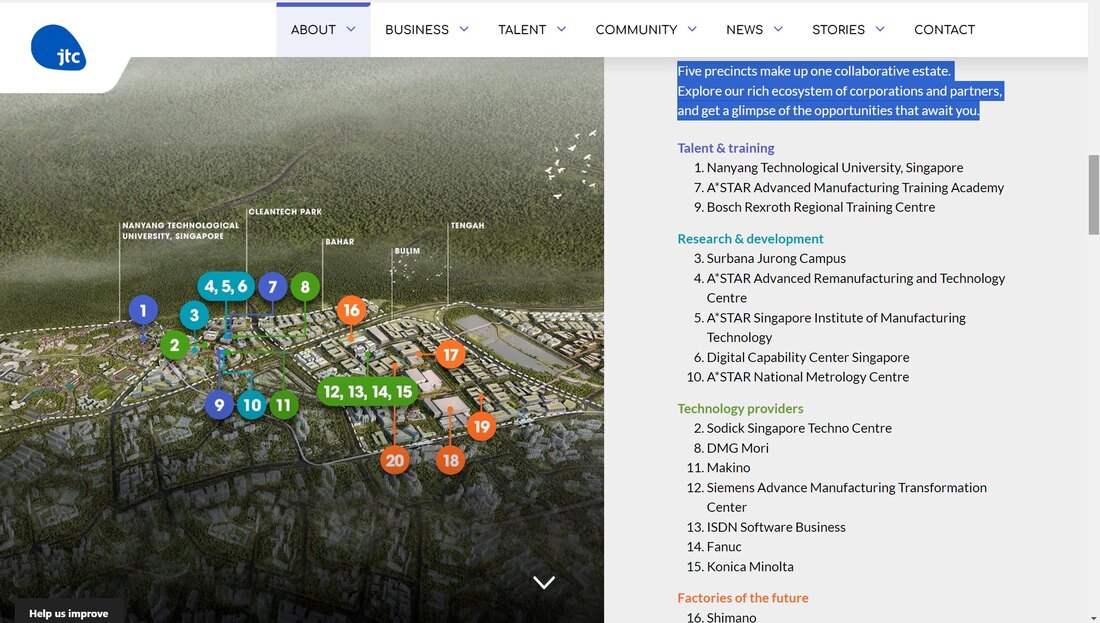Select orange map marker 19

pos(481,427)
